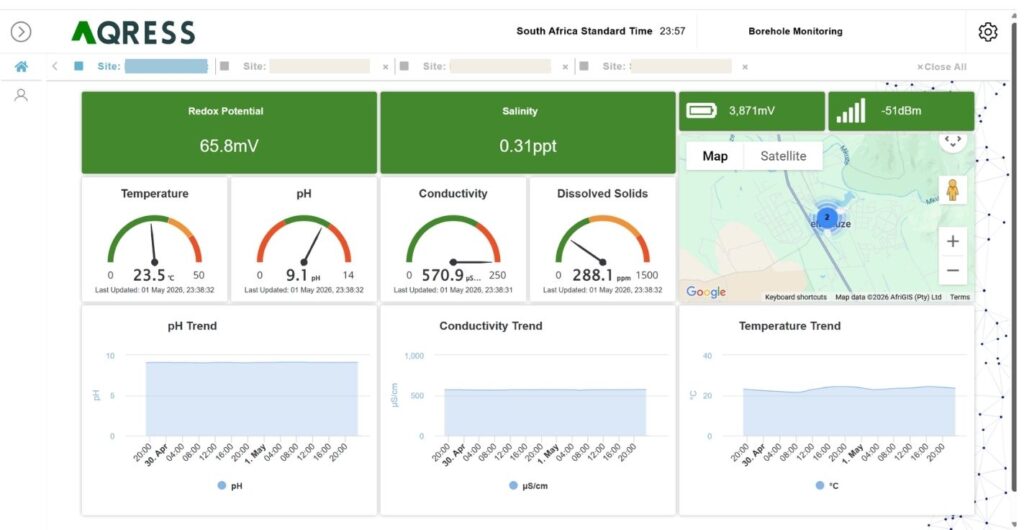Switch map to Map view

pyautogui.click(x=715, y=156)
